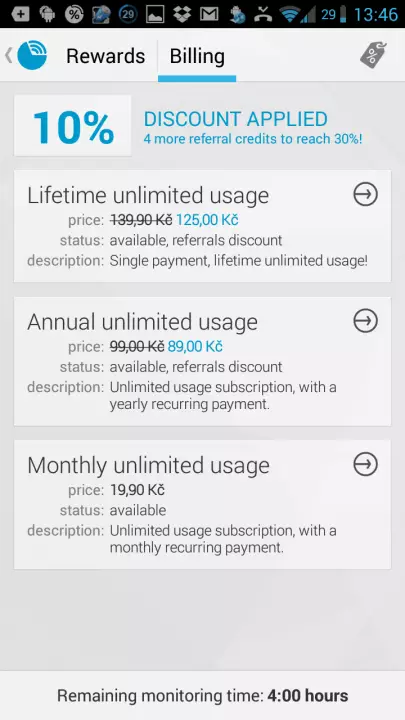405x720 pixels.
Task: Tap the missed call status icon
Action: (263, 14)
